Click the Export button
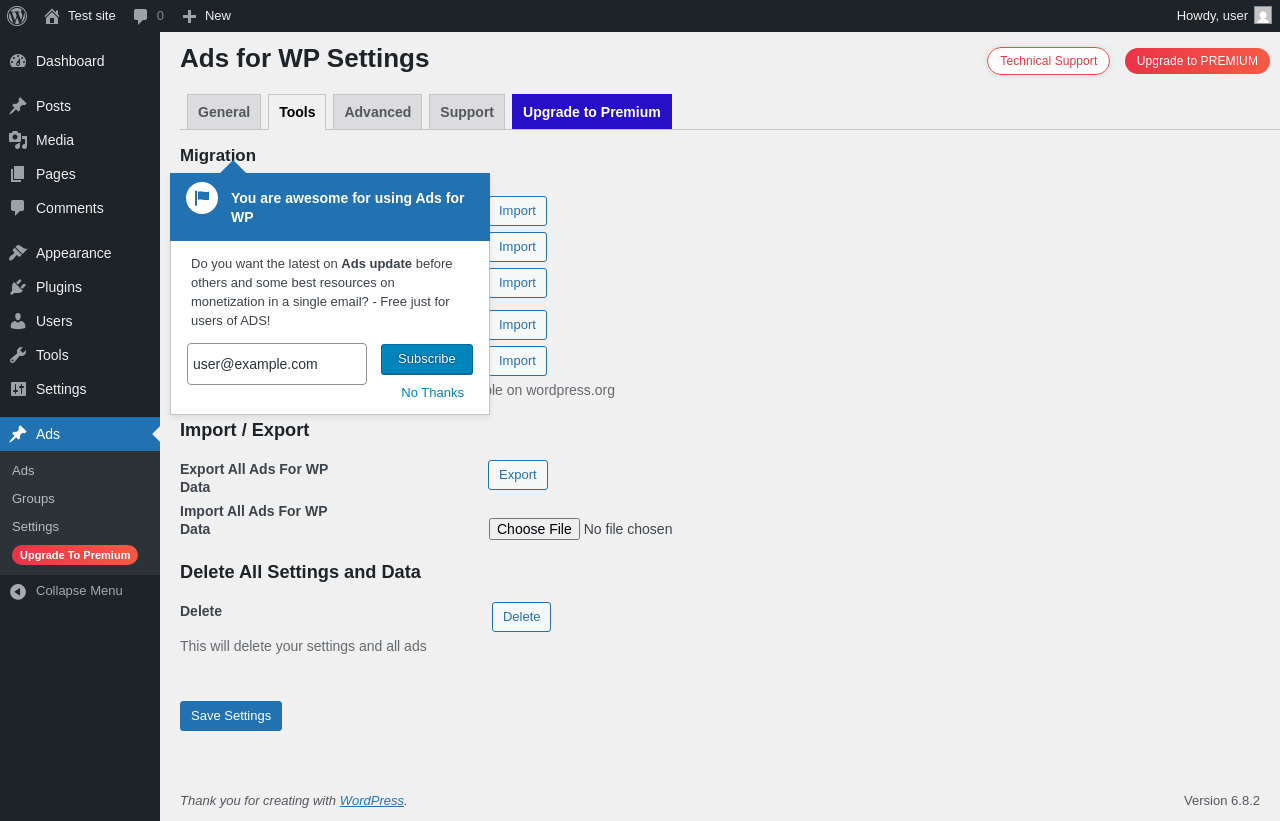Screen dimensions: 1280x821 (x=518, y=475)
